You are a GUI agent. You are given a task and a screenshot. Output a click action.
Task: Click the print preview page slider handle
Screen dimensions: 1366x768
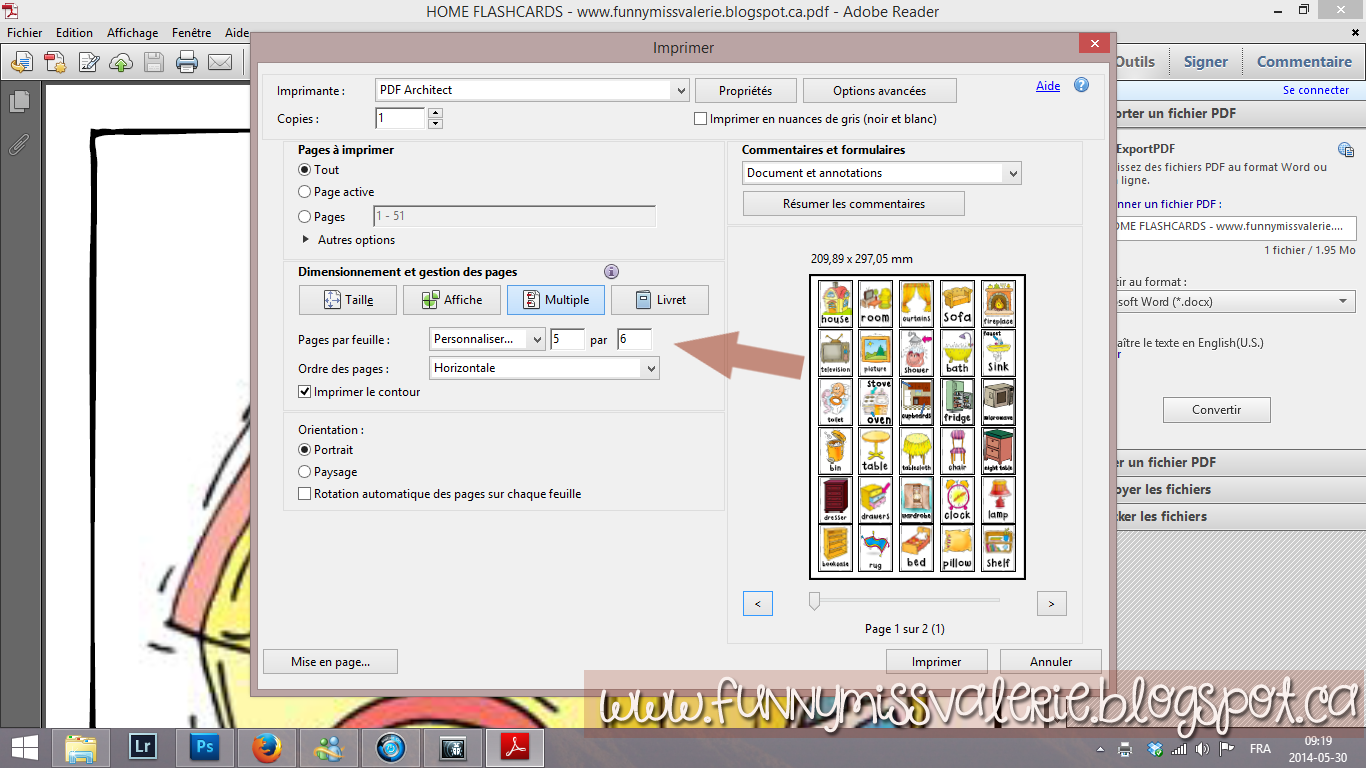pos(814,600)
